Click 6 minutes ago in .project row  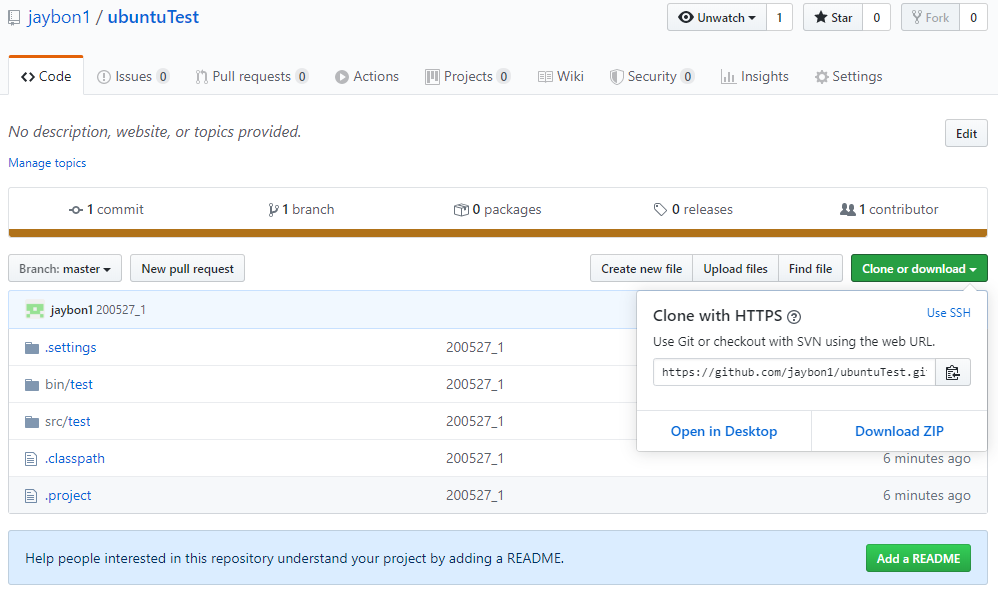[x=927, y=495]
